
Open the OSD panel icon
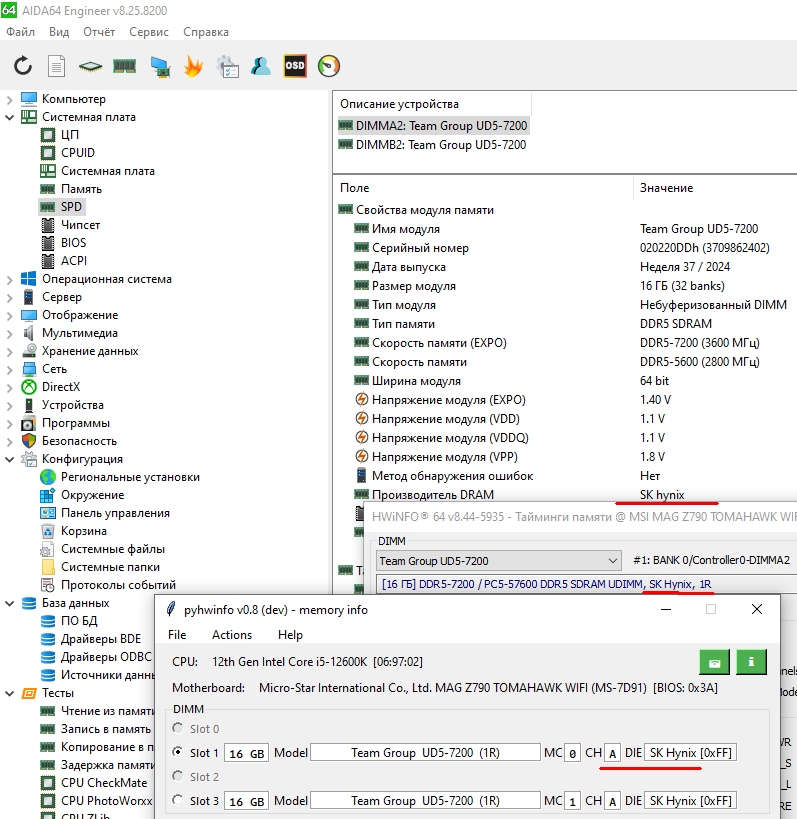tap(295, 66)
